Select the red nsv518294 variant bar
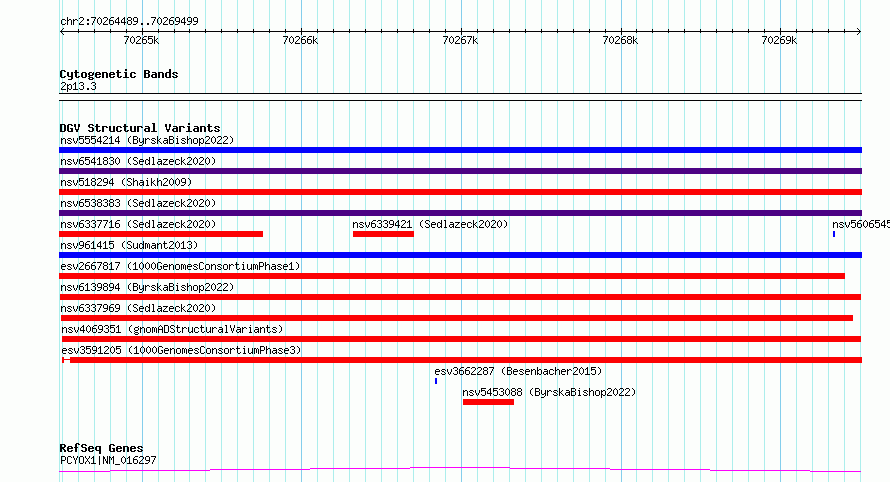The height and width of the screenshot is (482, 890). [460, 192]
